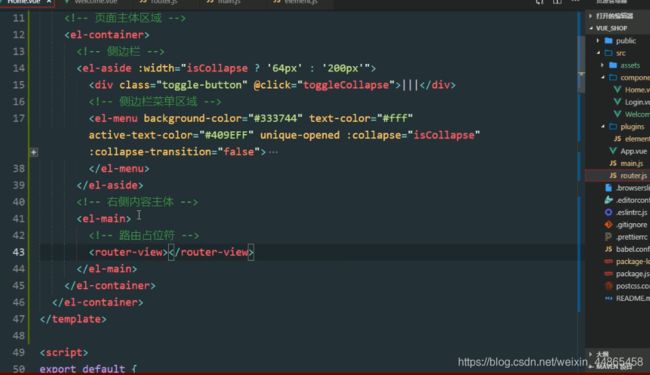
Task: Click the JS icon beside element.js in tree
Action: click(617, 139)
